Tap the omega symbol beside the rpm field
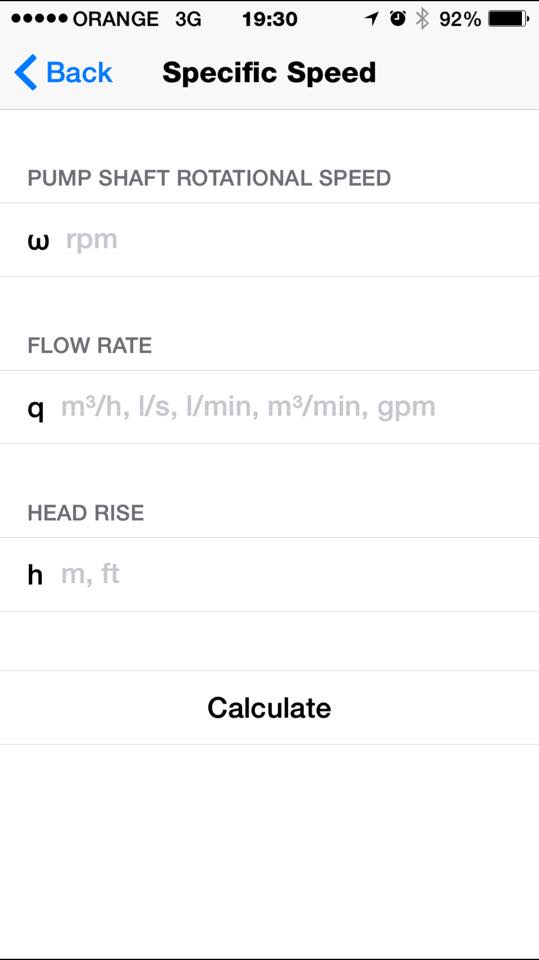Screen dimensions: 539x960 (39, 242)
